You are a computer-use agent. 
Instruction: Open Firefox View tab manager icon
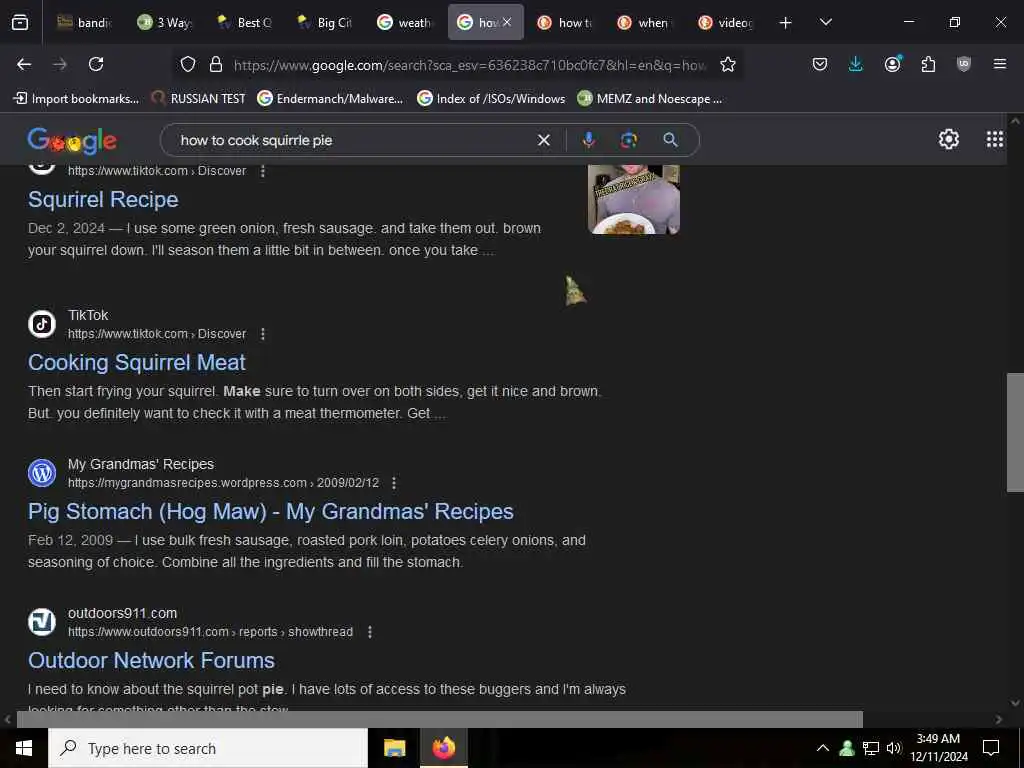pos(20,23)
